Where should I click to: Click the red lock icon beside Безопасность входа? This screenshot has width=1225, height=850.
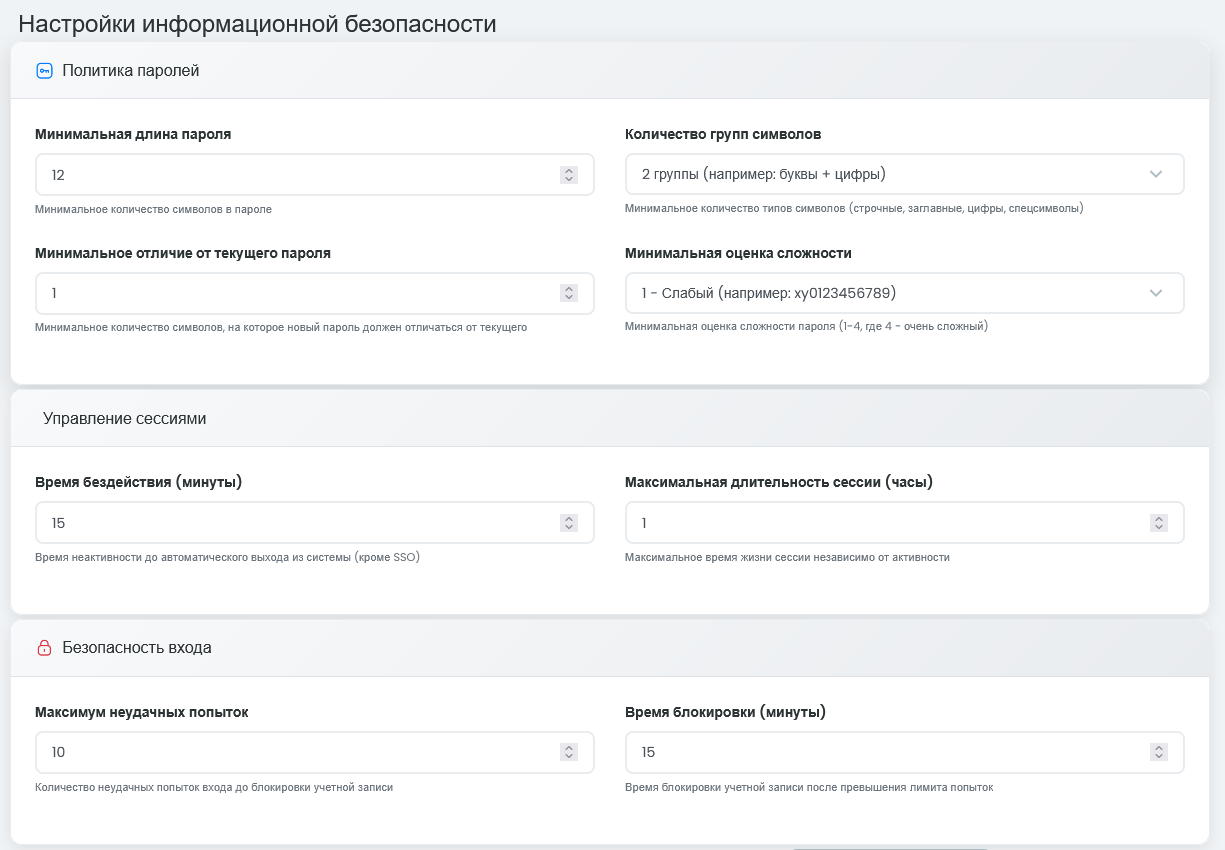(x=44, y=648)
